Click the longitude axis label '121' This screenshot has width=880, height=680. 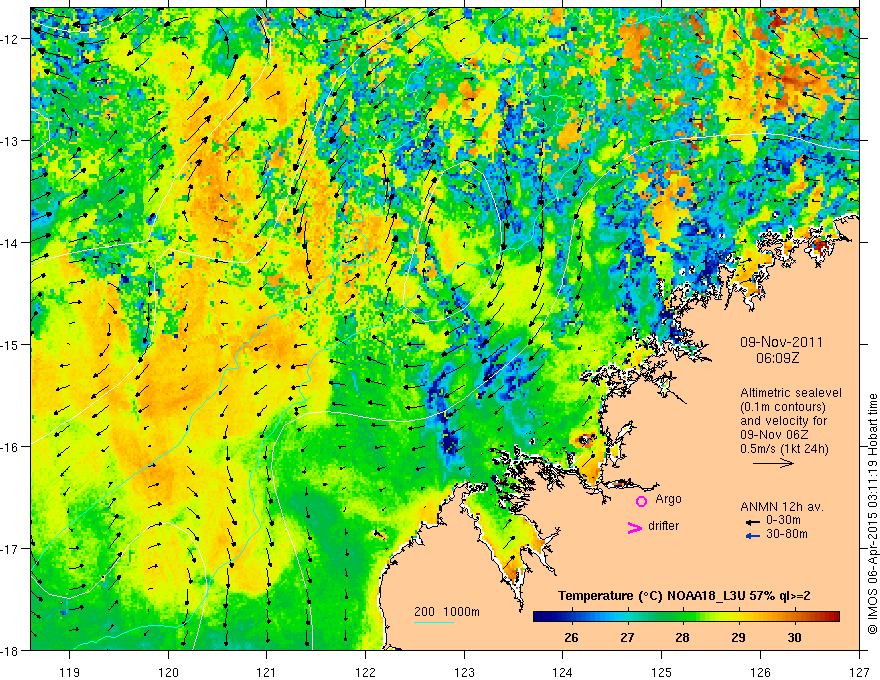(267, 672)
